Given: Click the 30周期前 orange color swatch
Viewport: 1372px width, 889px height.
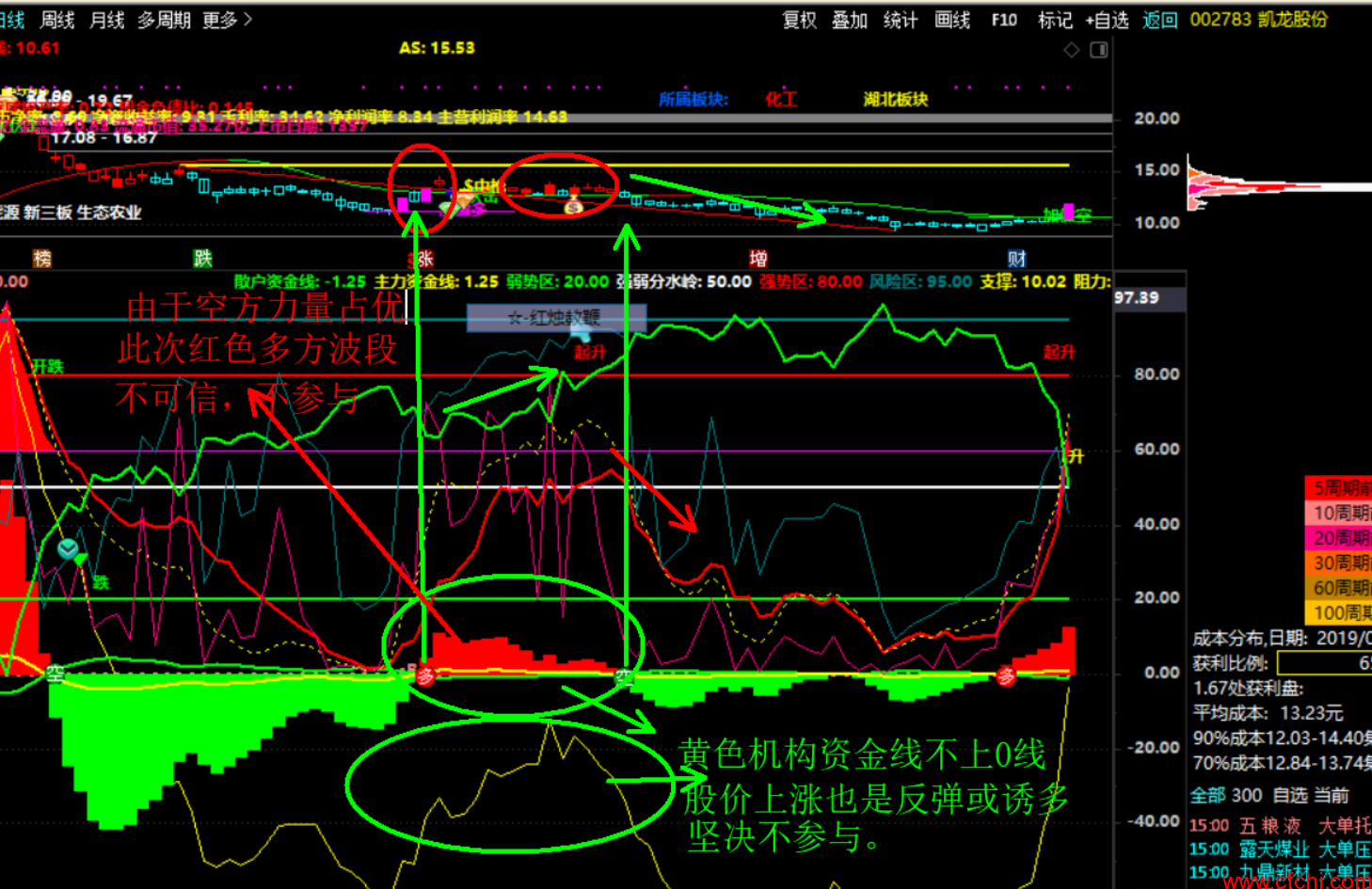Looking at the screenshot, I should click(1338, 563).
